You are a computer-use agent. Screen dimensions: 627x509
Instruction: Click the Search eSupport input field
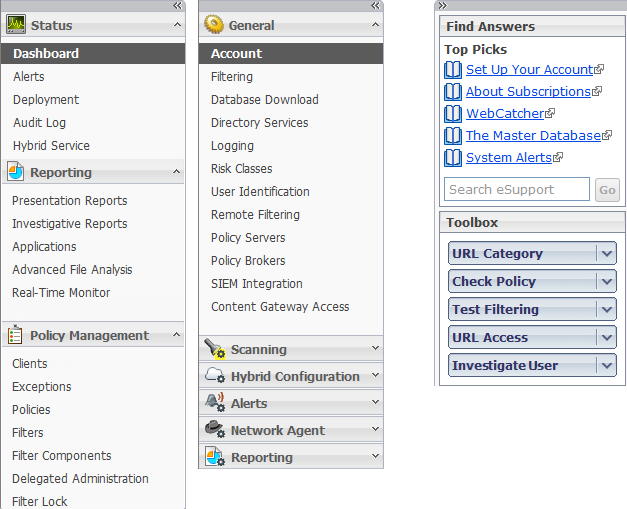[x=517, y=189]
